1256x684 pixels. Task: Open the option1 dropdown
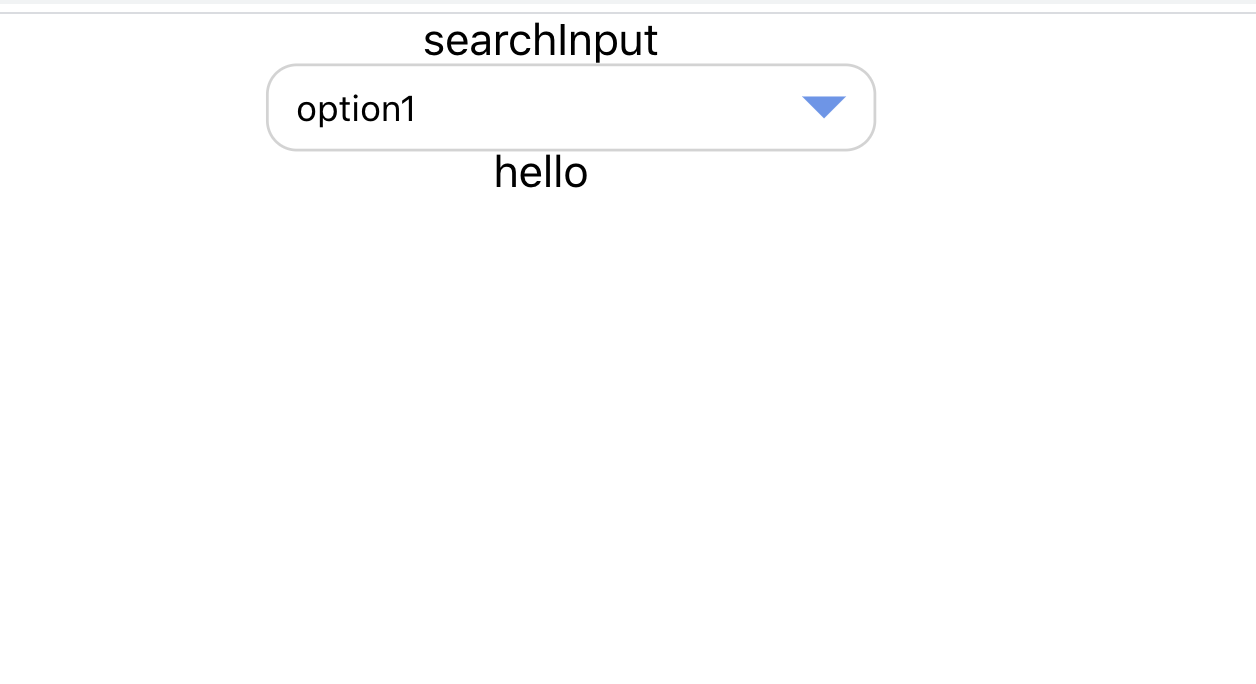tap(570, 108)
